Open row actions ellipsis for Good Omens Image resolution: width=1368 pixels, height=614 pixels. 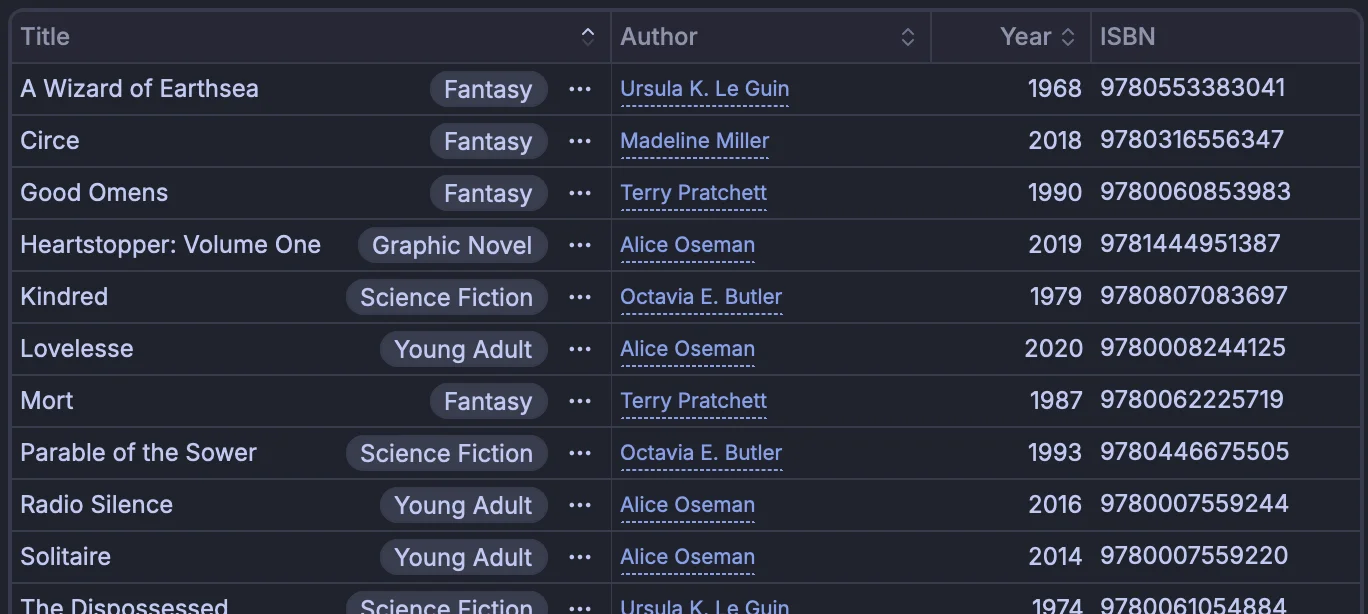[x=580, y=193]
